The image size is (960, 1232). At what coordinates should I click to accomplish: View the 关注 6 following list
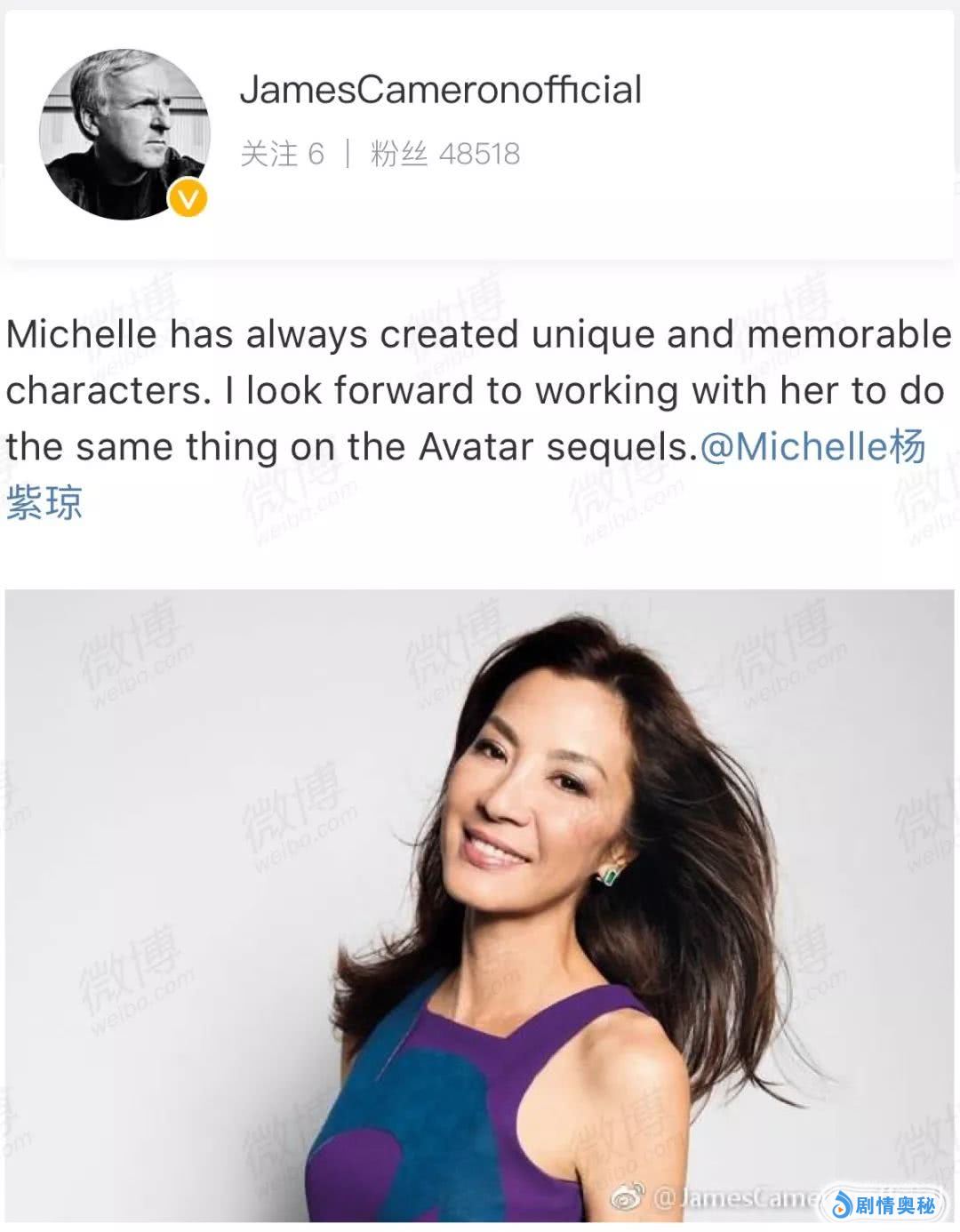282,154
